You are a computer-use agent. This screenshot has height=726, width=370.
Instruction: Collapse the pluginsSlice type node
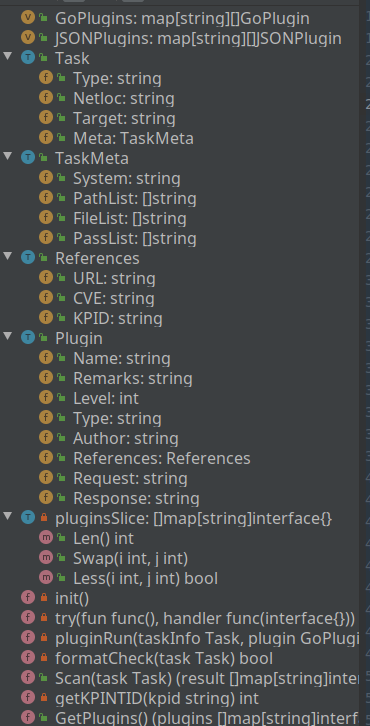pos(8,517)
